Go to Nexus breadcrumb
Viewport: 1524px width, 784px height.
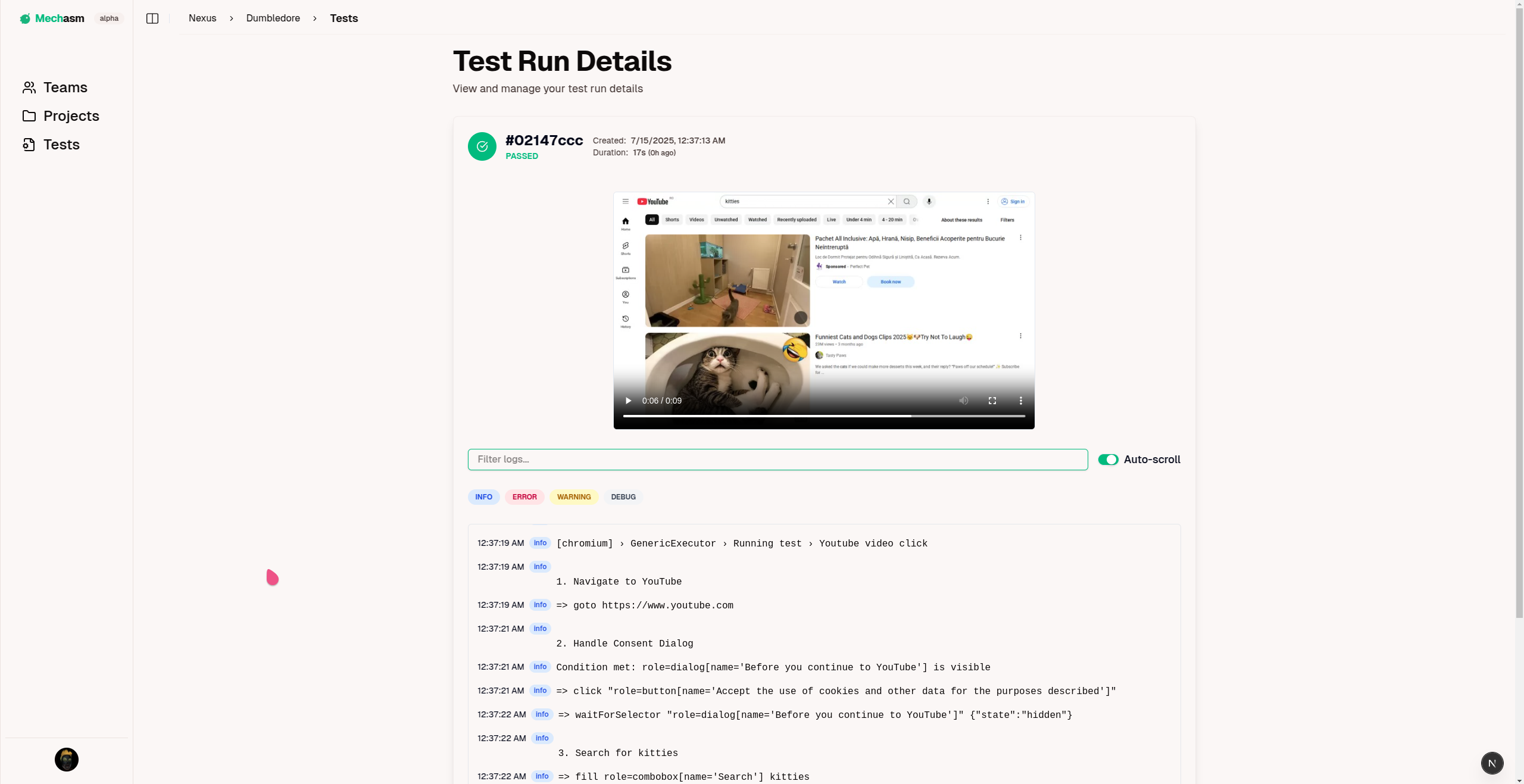[202, 18]
